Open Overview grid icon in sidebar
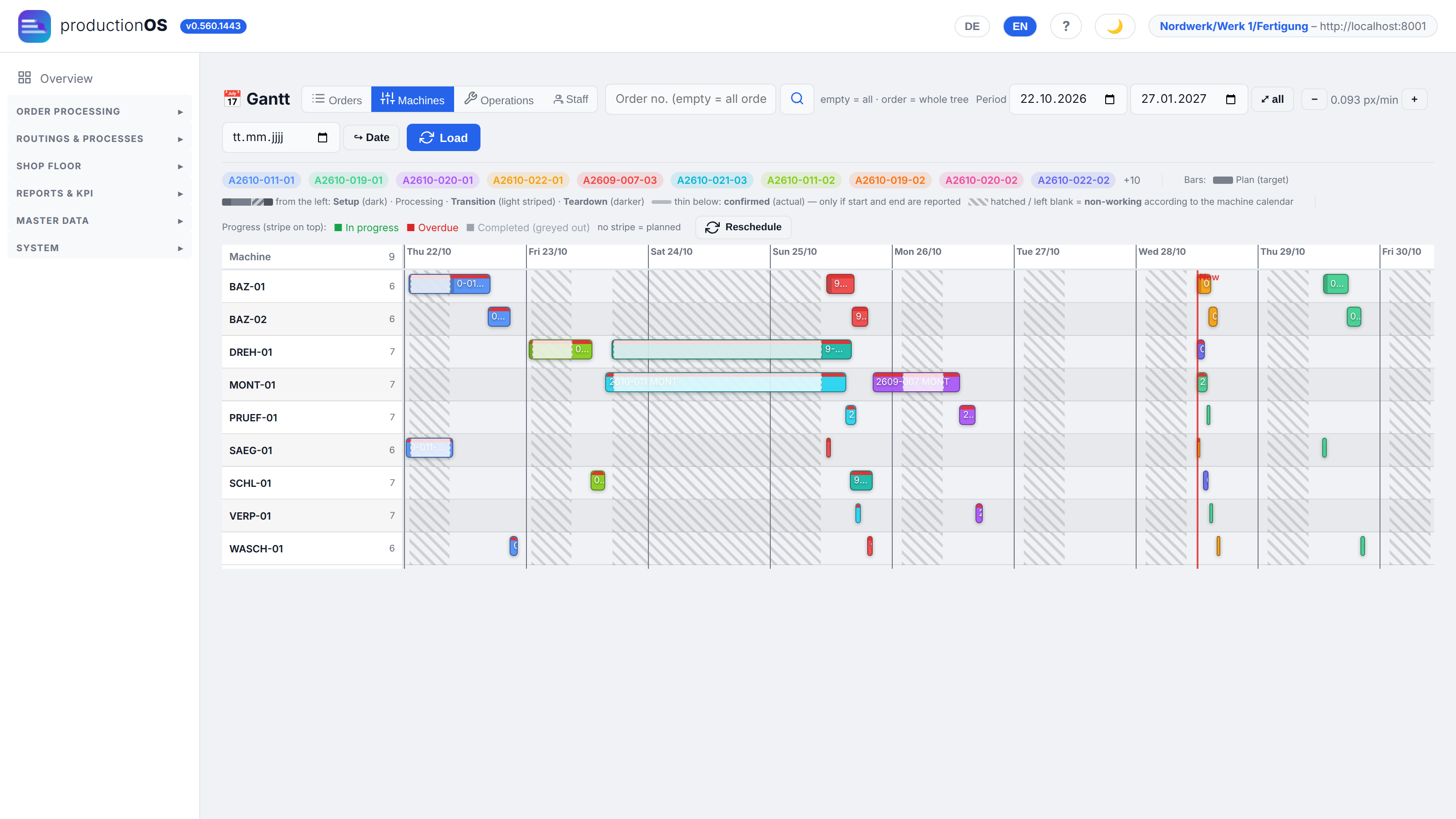Viewport: 1456px width, 819px height. click(24, 77)
